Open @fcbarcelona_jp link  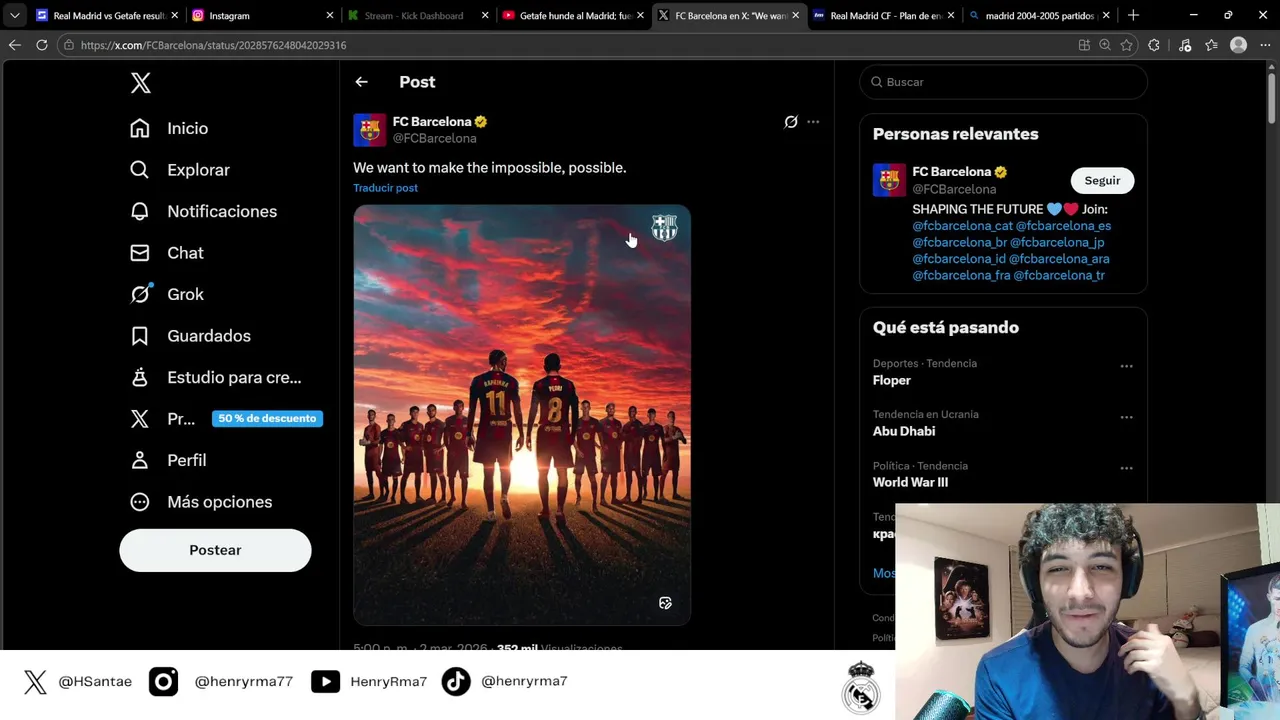pyautogui.click(x=1057, y=242)
